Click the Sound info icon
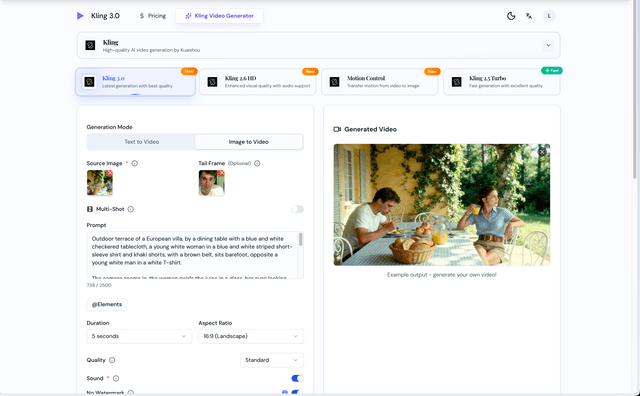The height and width of the screenshot is (396, 640). pyautogui.click(x=116, y=378)
